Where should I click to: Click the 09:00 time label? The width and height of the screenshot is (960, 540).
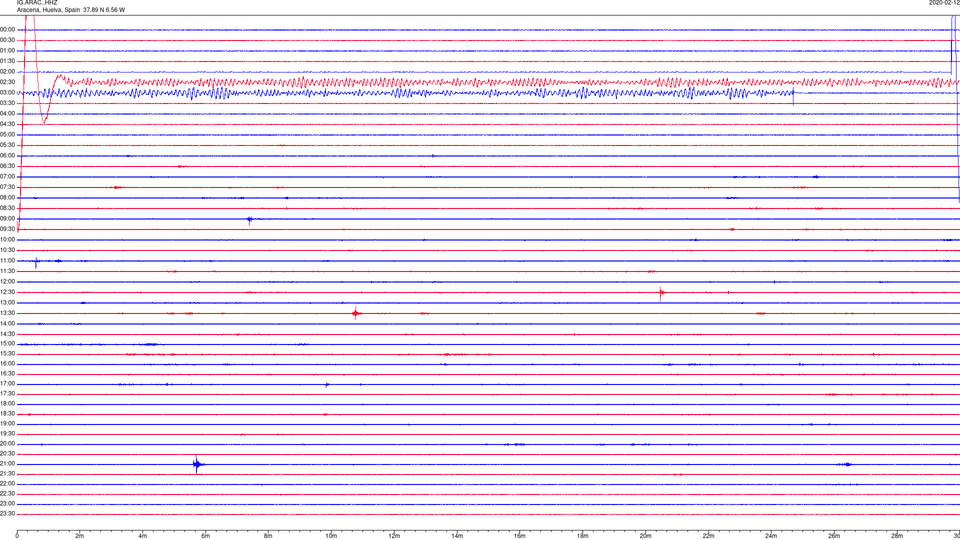7,219
